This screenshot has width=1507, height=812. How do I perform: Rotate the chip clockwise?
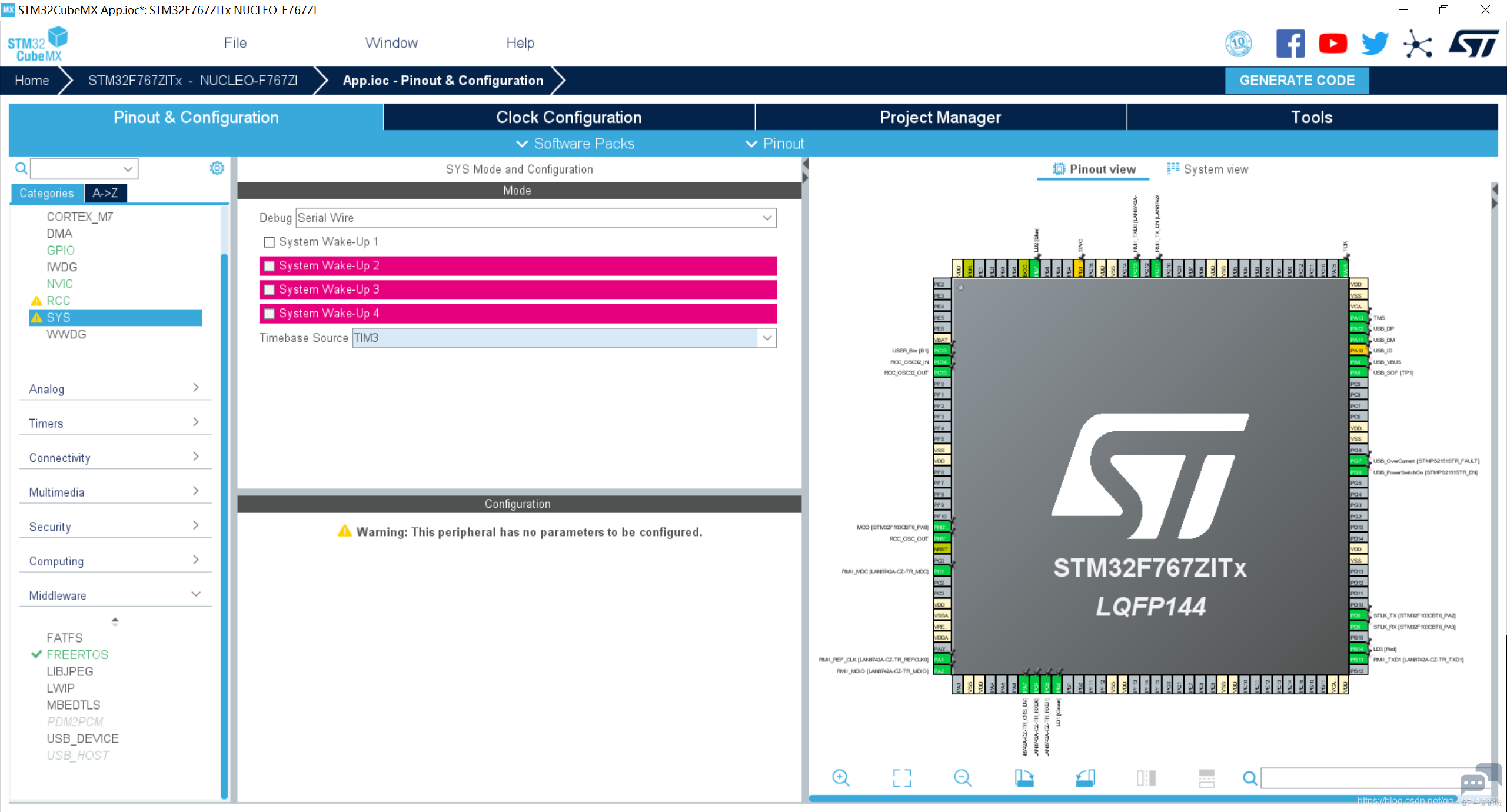pyautogui.click(x=1024, y=778)
